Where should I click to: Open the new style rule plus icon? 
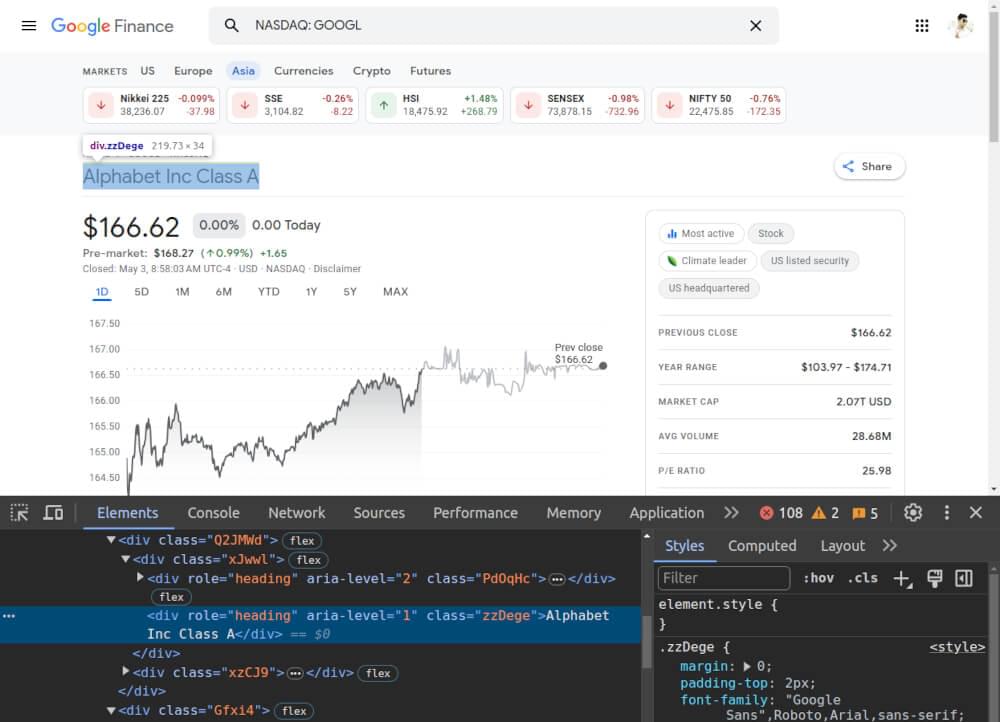coord(903,578)
